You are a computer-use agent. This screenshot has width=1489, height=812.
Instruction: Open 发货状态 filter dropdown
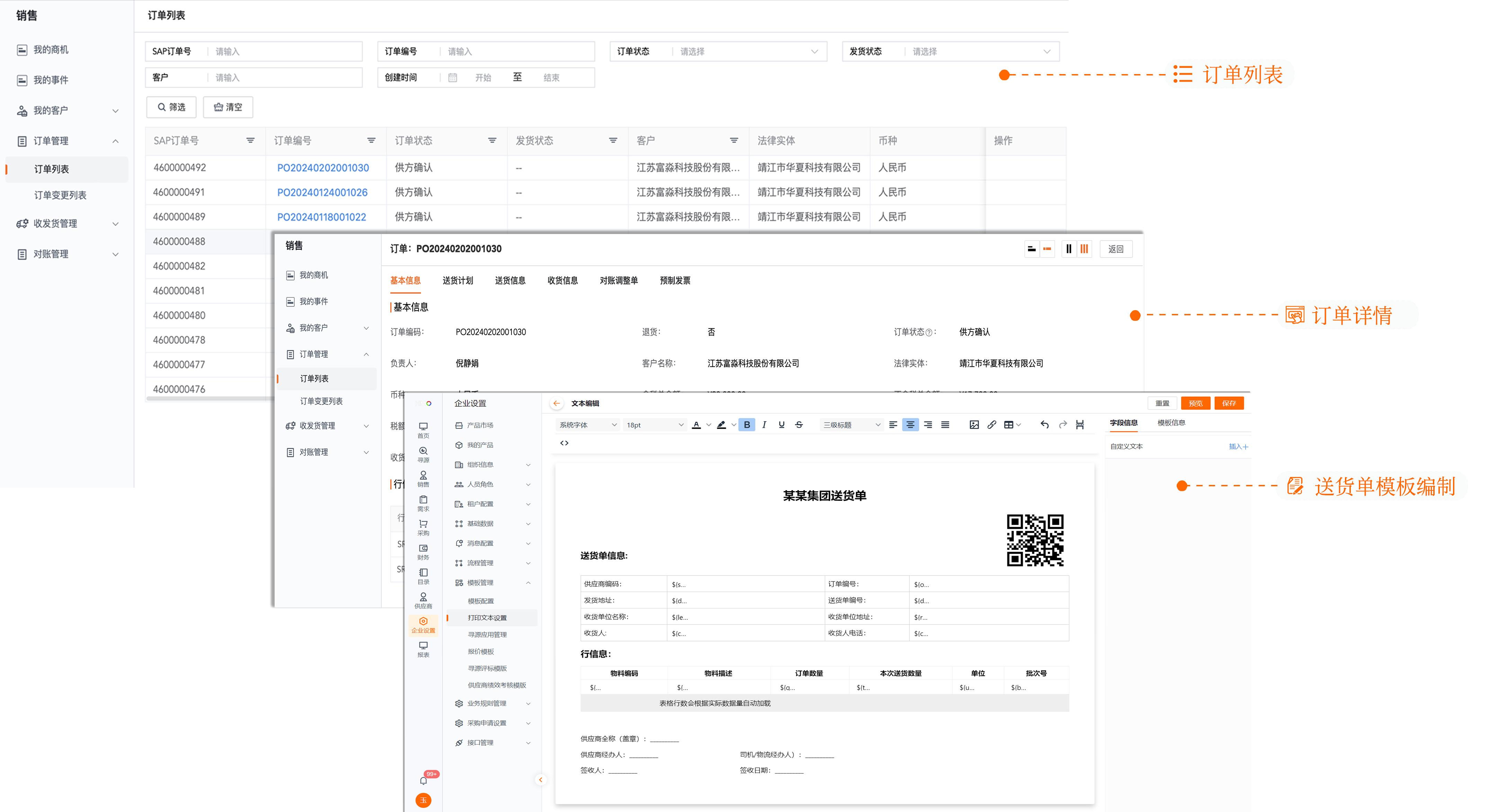coord(950,52)
